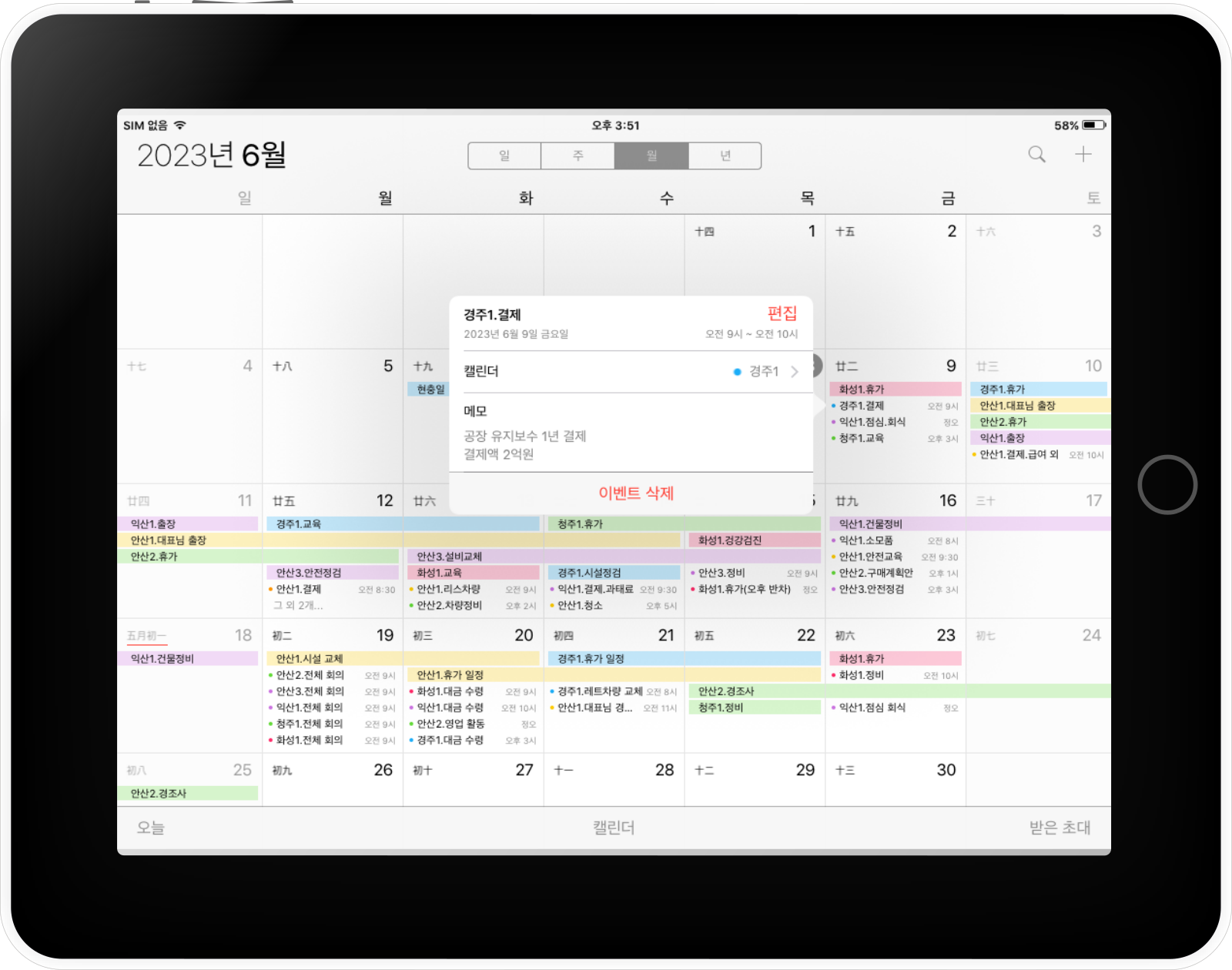
Task: Open 캘린더 list from bottom toolbar
Action: pos(614,828)
